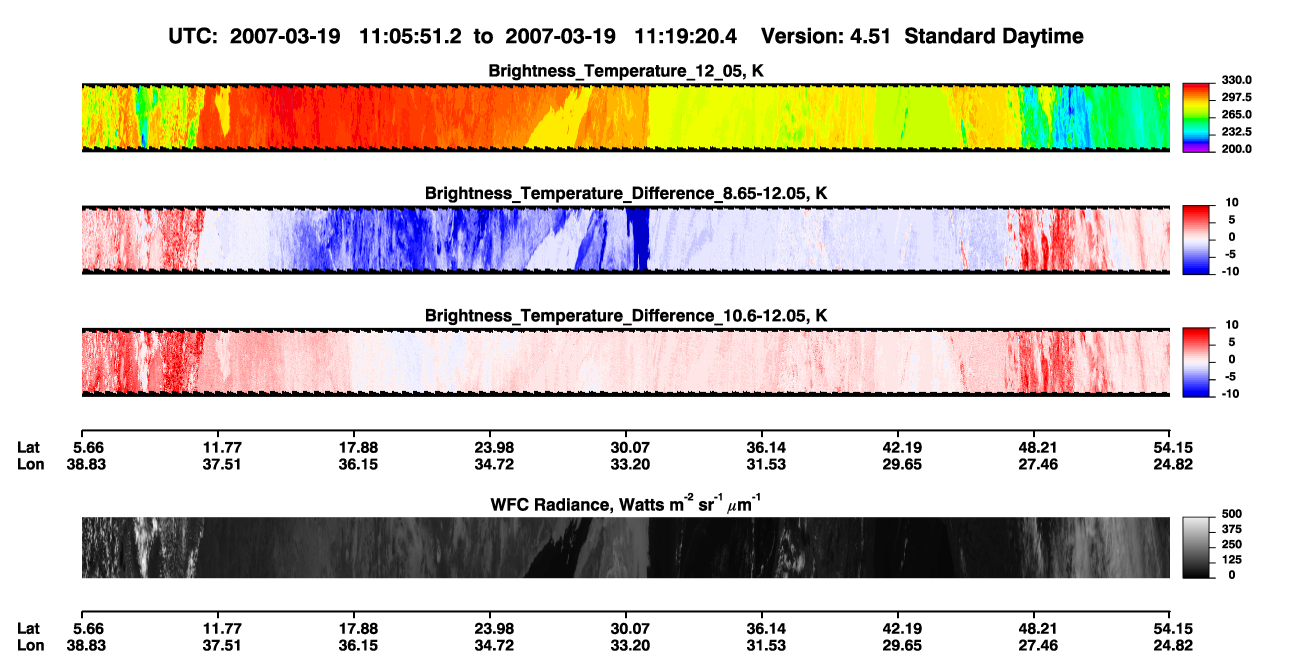Click the start time '11:05:51.2' in header

pos(412,37)
